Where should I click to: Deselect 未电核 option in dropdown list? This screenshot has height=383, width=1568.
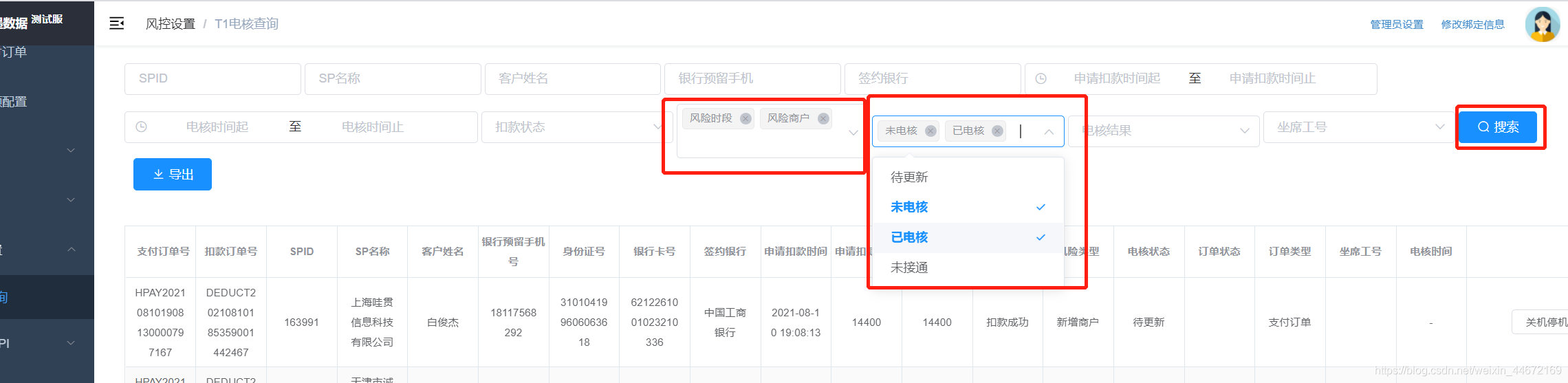pyautogui.click(x=968, y=207)
